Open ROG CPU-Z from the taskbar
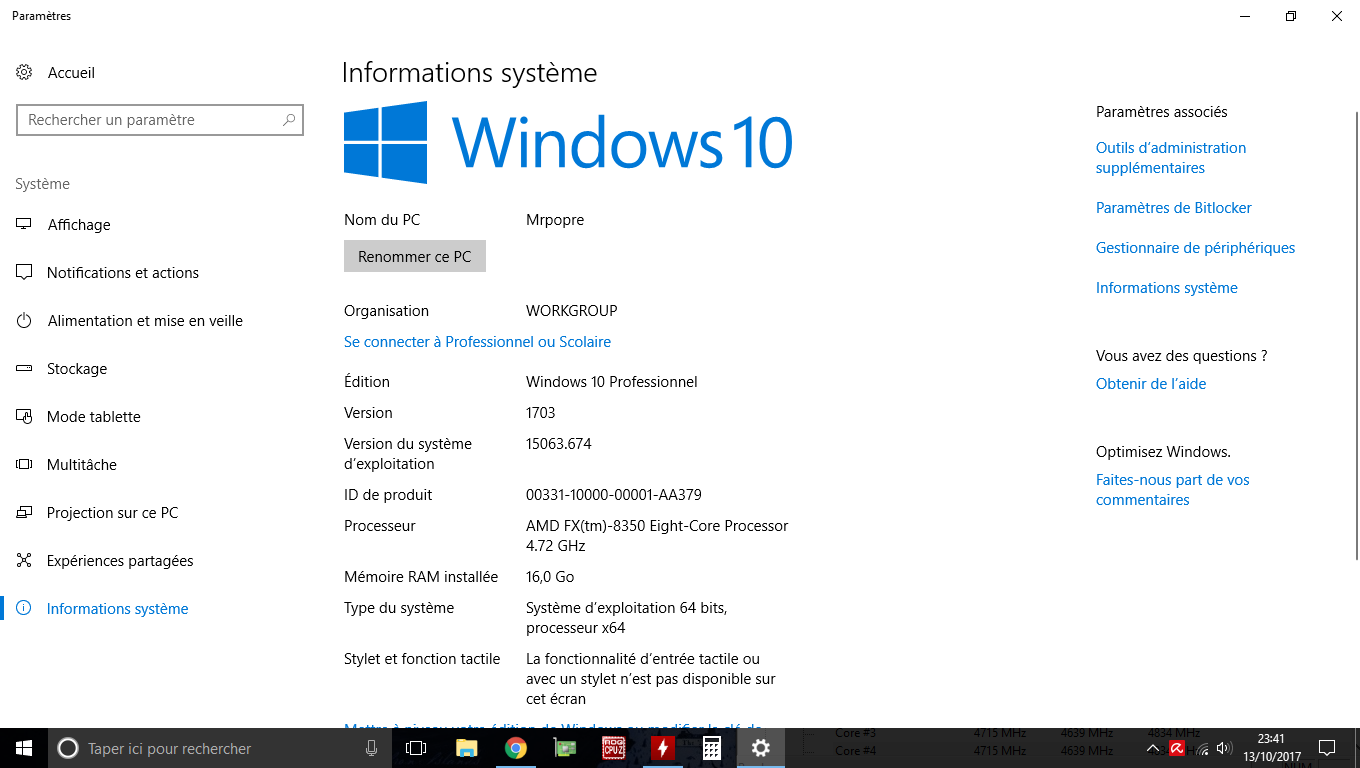Viewport: 1360px width, 768px height. [x=614, y=748]
